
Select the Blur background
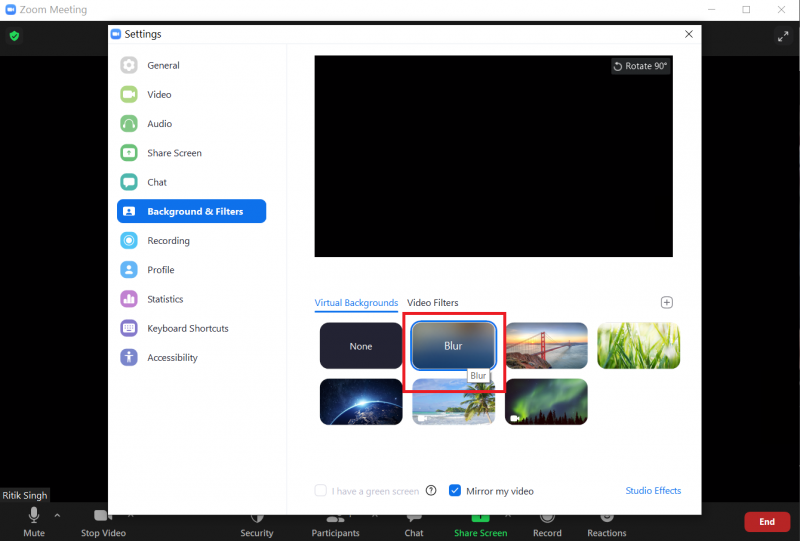(453, 346)
